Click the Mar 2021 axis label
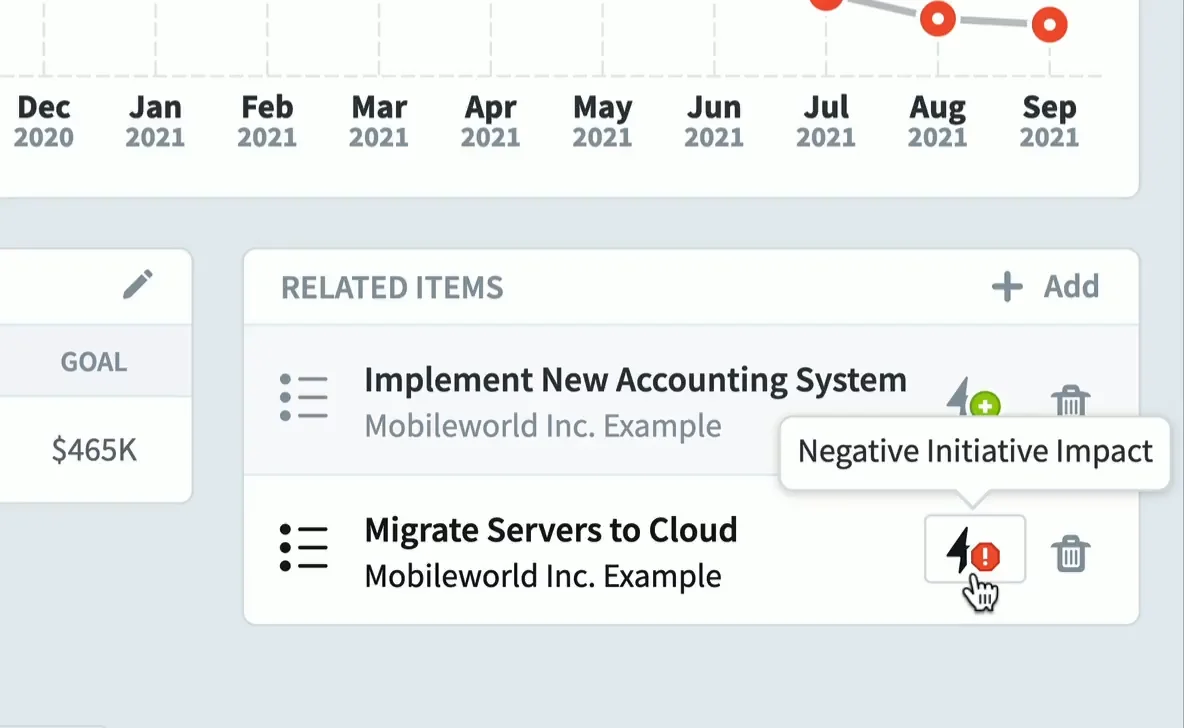The image size is (1184, 728). coord(379,120)
